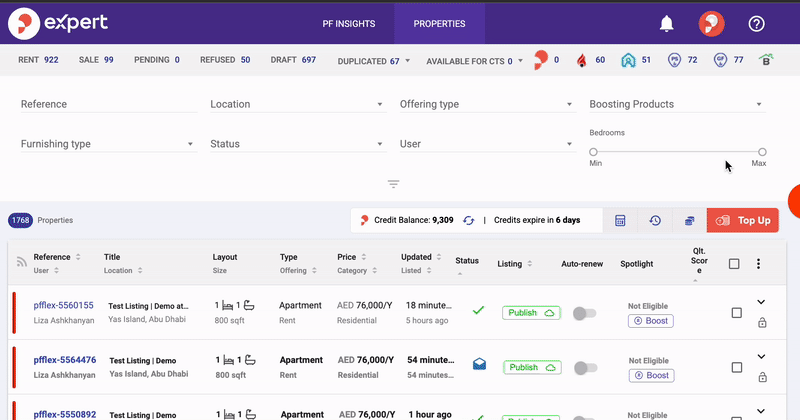Click the Property Finder Expert logo
Viewport: 800px width, 420px height.
coord(58,23)
